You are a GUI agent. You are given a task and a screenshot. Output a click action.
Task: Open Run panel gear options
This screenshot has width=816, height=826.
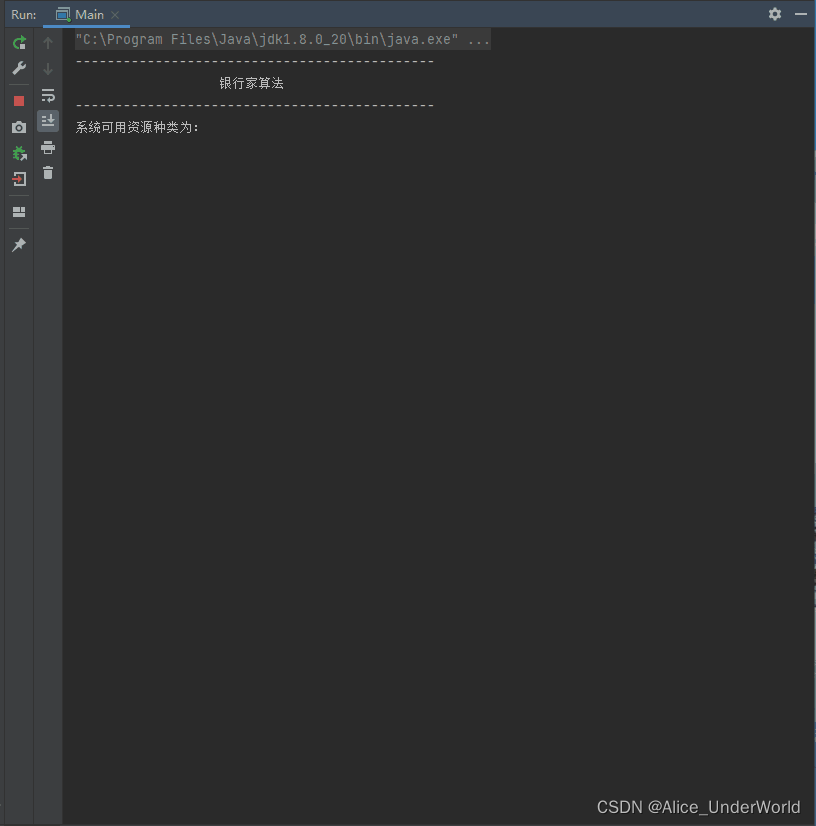pos(774,14)
